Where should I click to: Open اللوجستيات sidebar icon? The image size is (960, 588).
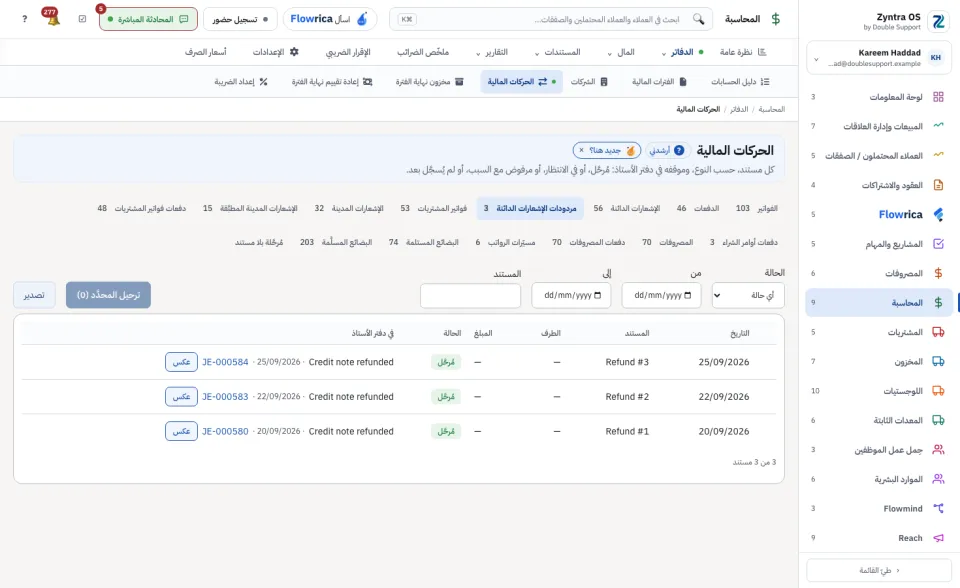938,391
